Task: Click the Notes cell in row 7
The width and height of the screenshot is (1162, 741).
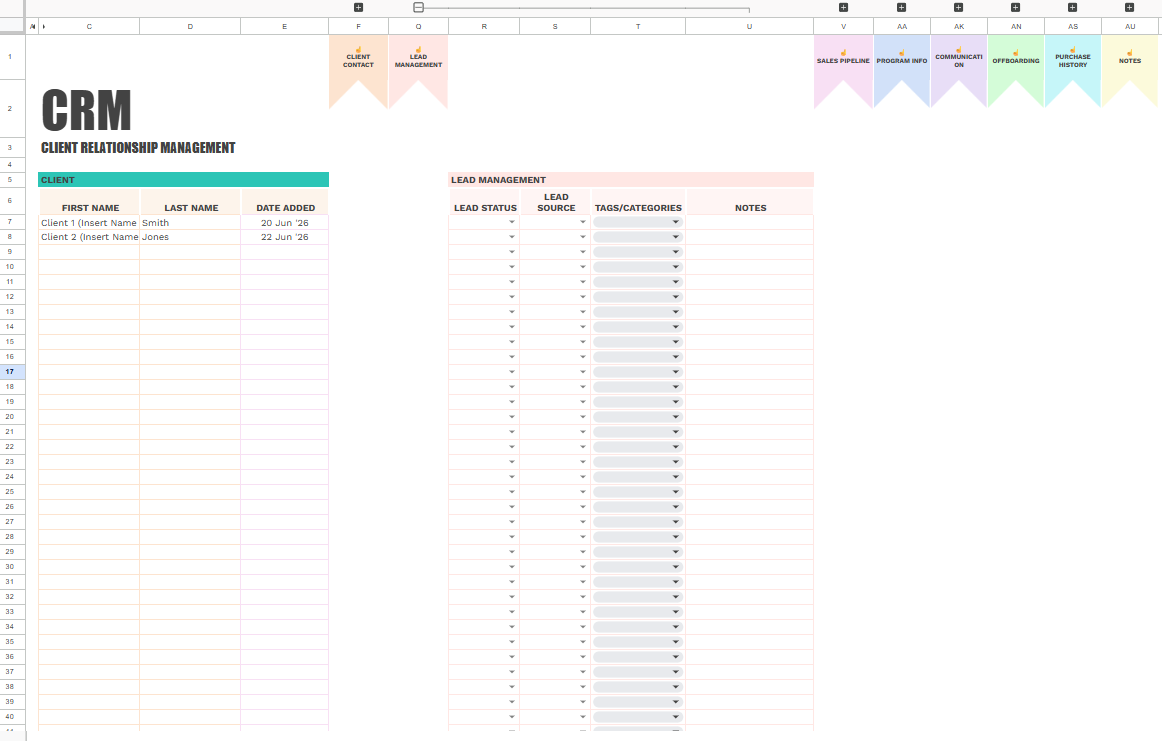Action: click(x=750, y=222)
